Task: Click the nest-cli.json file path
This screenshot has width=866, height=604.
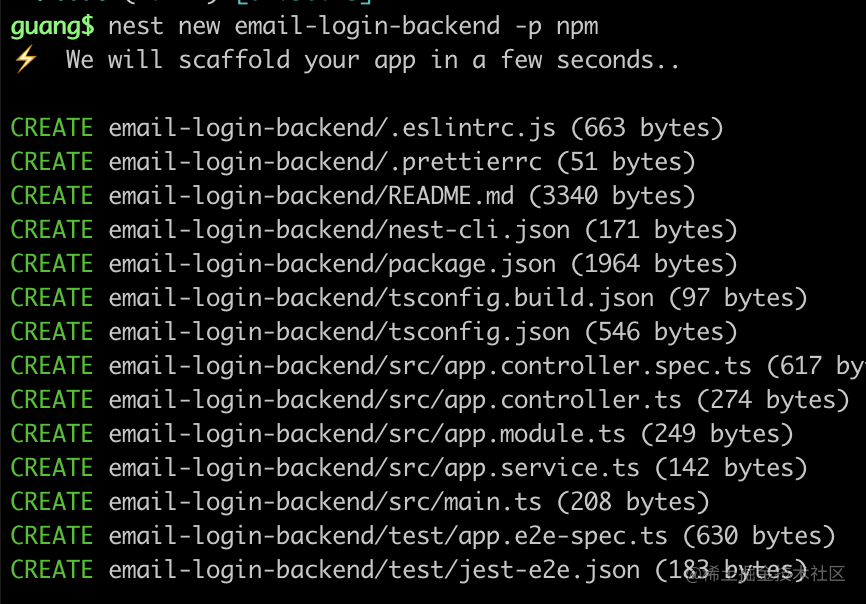Action: (x=339, y=230)
